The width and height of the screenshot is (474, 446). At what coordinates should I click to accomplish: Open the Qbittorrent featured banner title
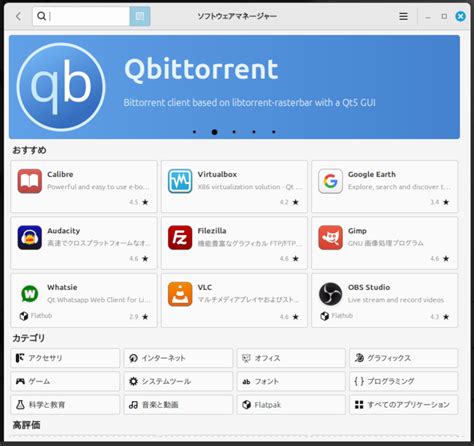click(201, 69)
